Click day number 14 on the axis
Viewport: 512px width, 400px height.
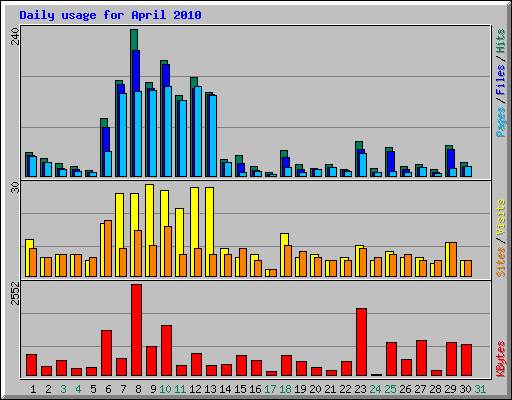225,389
